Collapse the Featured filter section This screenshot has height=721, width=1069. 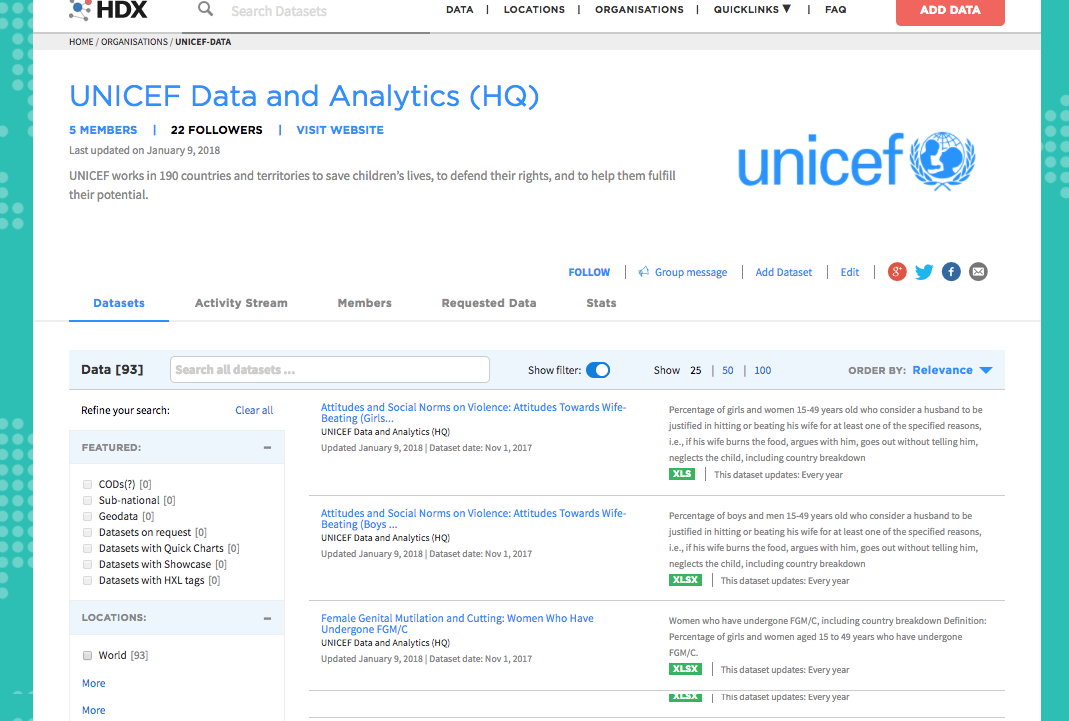pyautogui.click(x=267, y=448)
